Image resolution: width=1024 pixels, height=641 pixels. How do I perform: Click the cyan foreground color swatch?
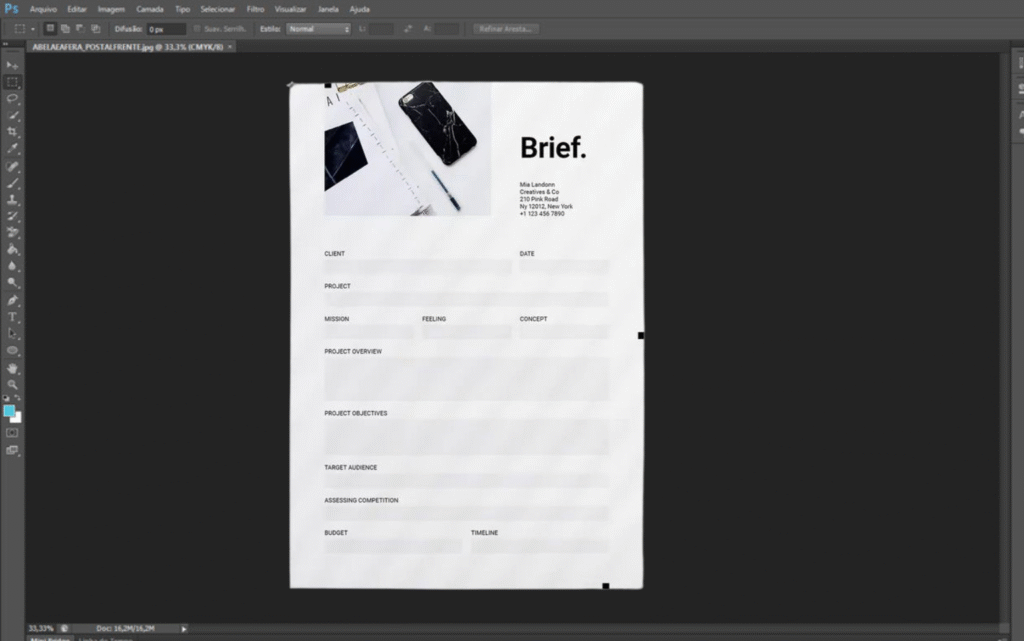point(9,410)
